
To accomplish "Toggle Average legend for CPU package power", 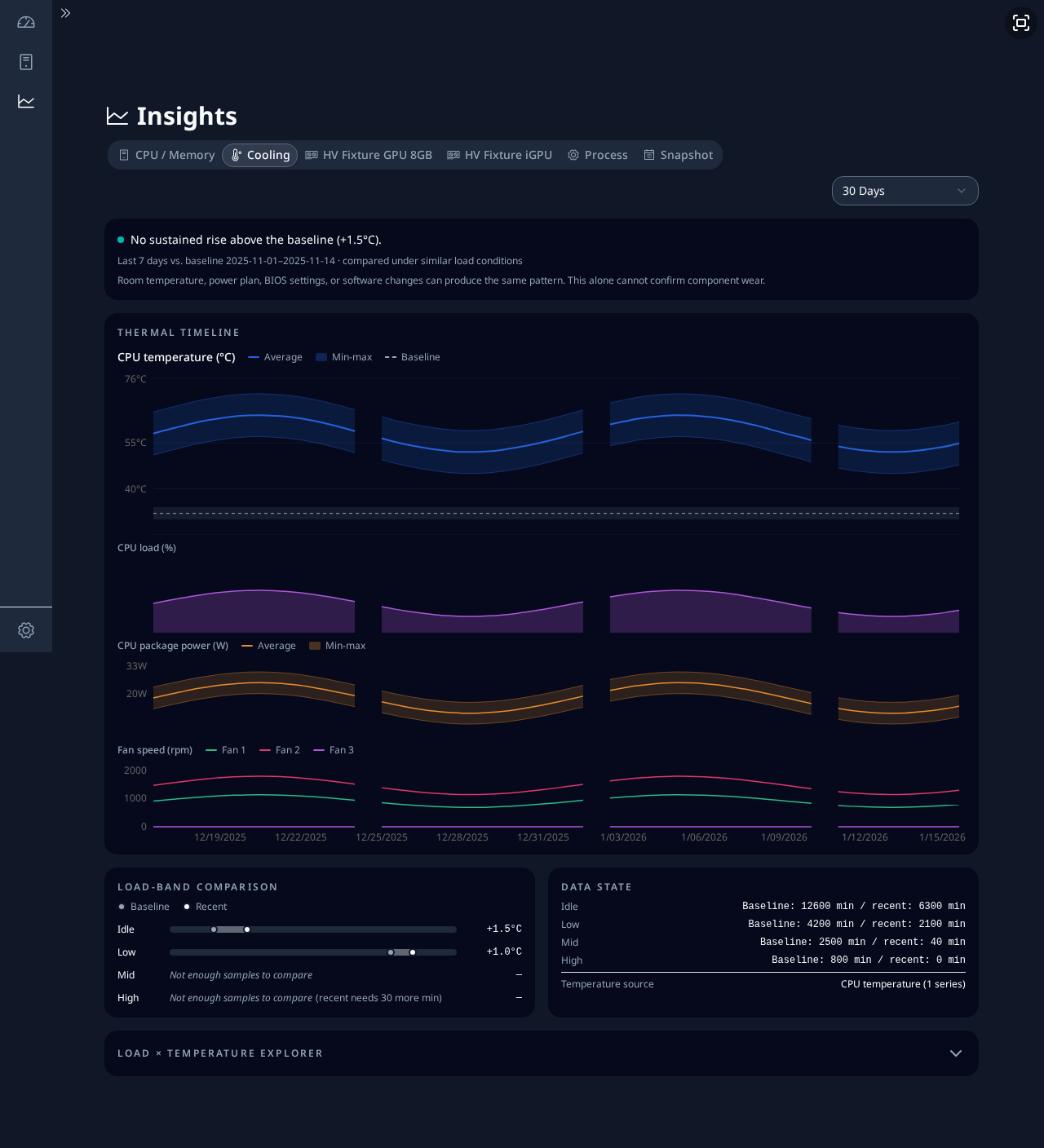I will point(268,646).
